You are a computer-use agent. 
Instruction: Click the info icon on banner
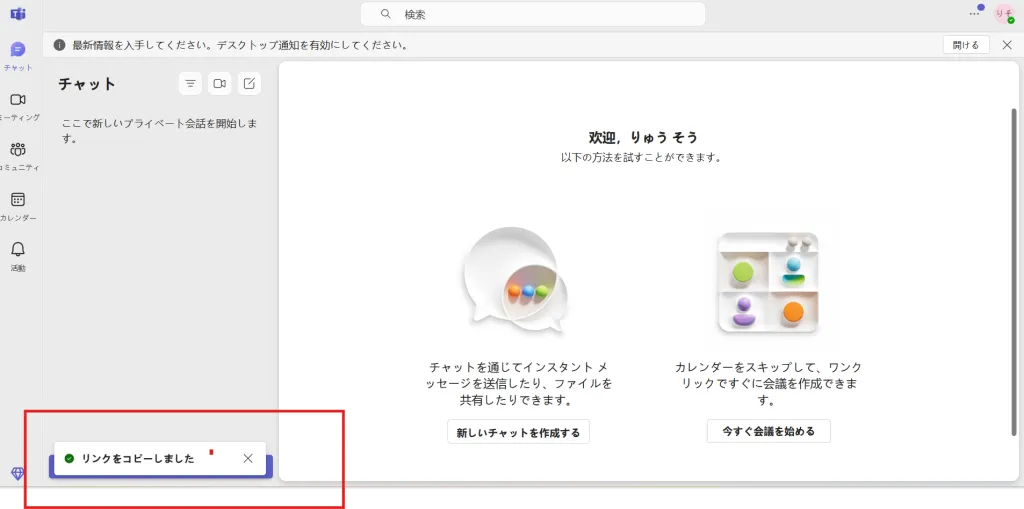(x=59, y=45)
